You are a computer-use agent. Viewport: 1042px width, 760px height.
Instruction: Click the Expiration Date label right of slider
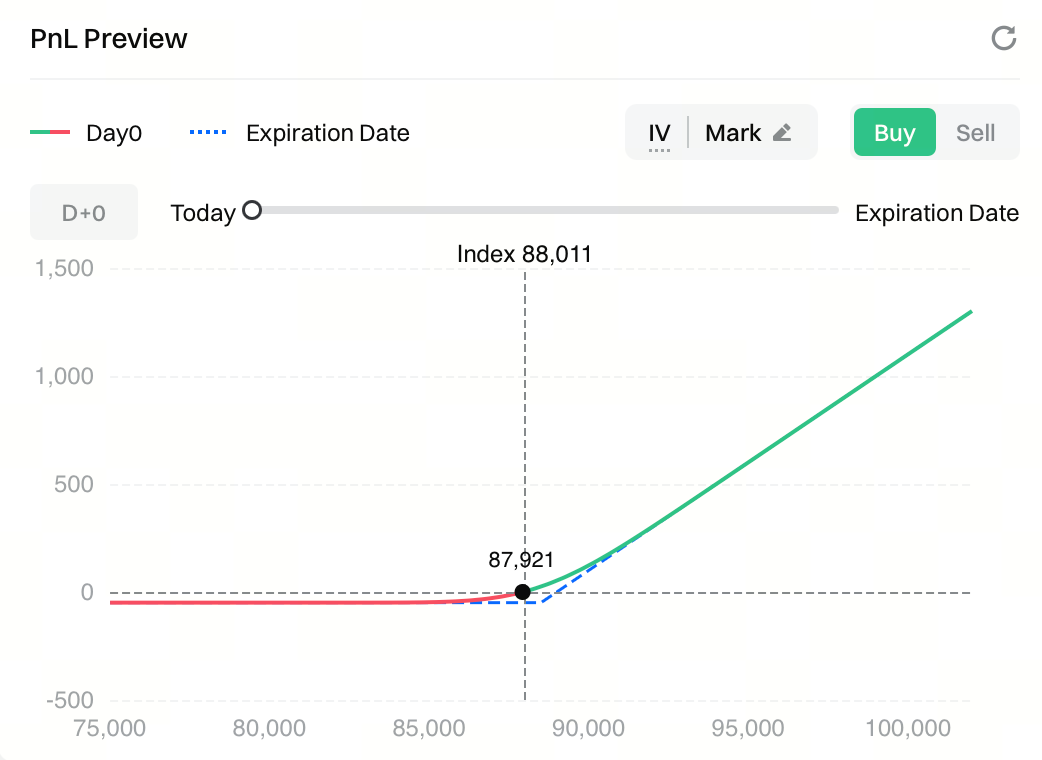(936, 213)
